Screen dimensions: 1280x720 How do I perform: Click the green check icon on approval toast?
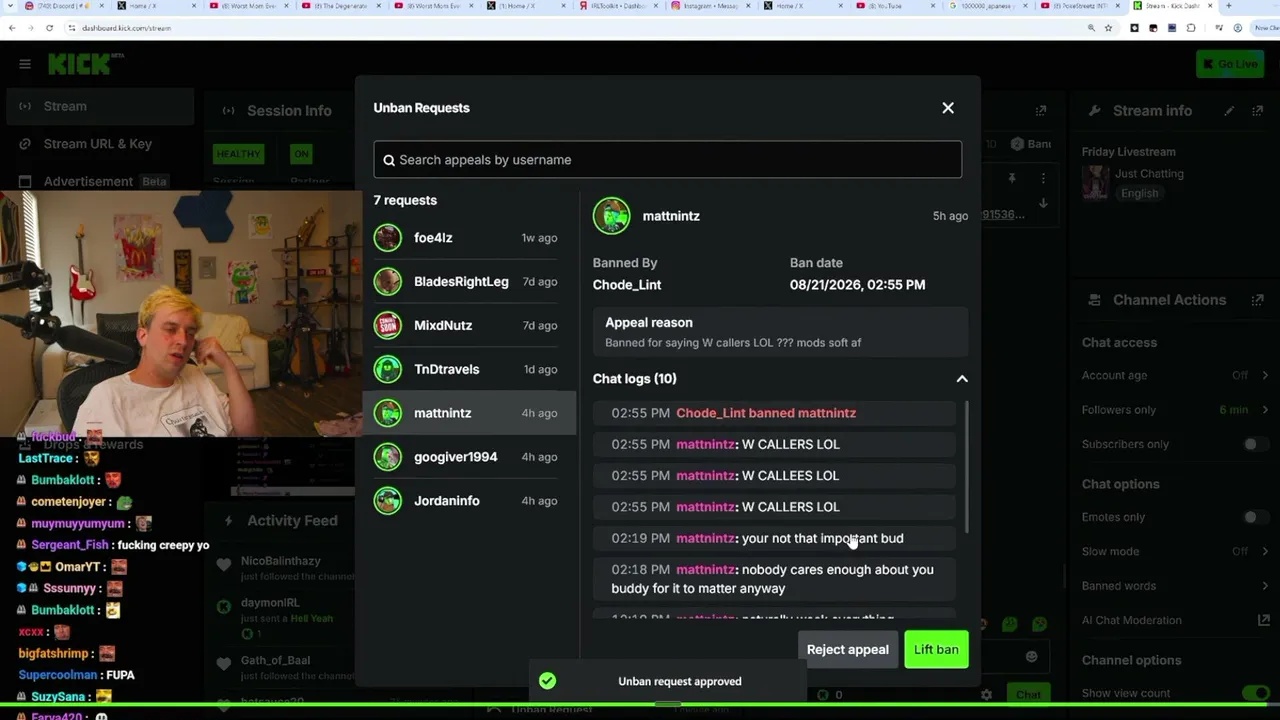pos(547,681)
